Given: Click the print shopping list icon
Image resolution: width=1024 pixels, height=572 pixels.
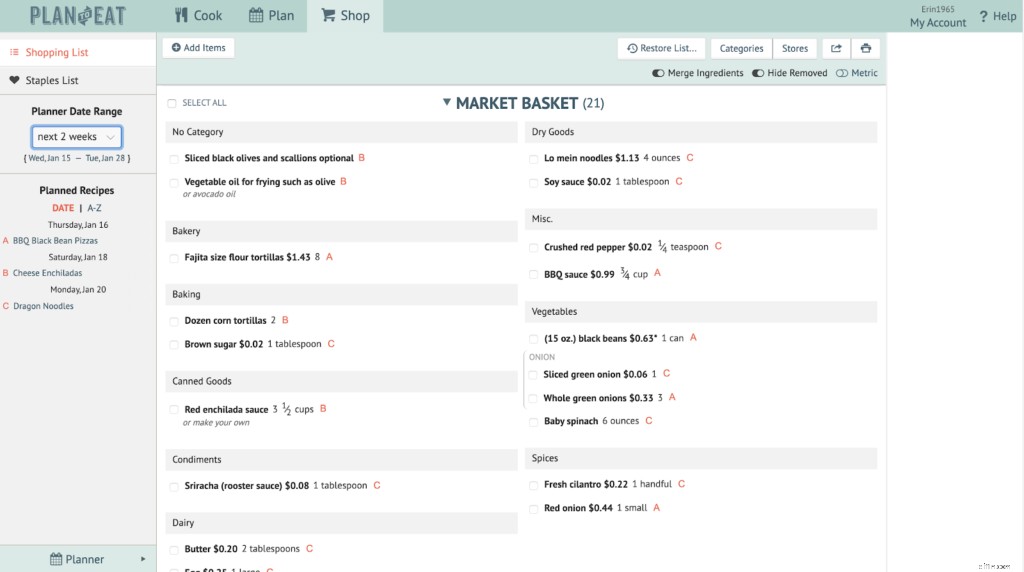Looking at the screenshot, I should click(866, 48).
